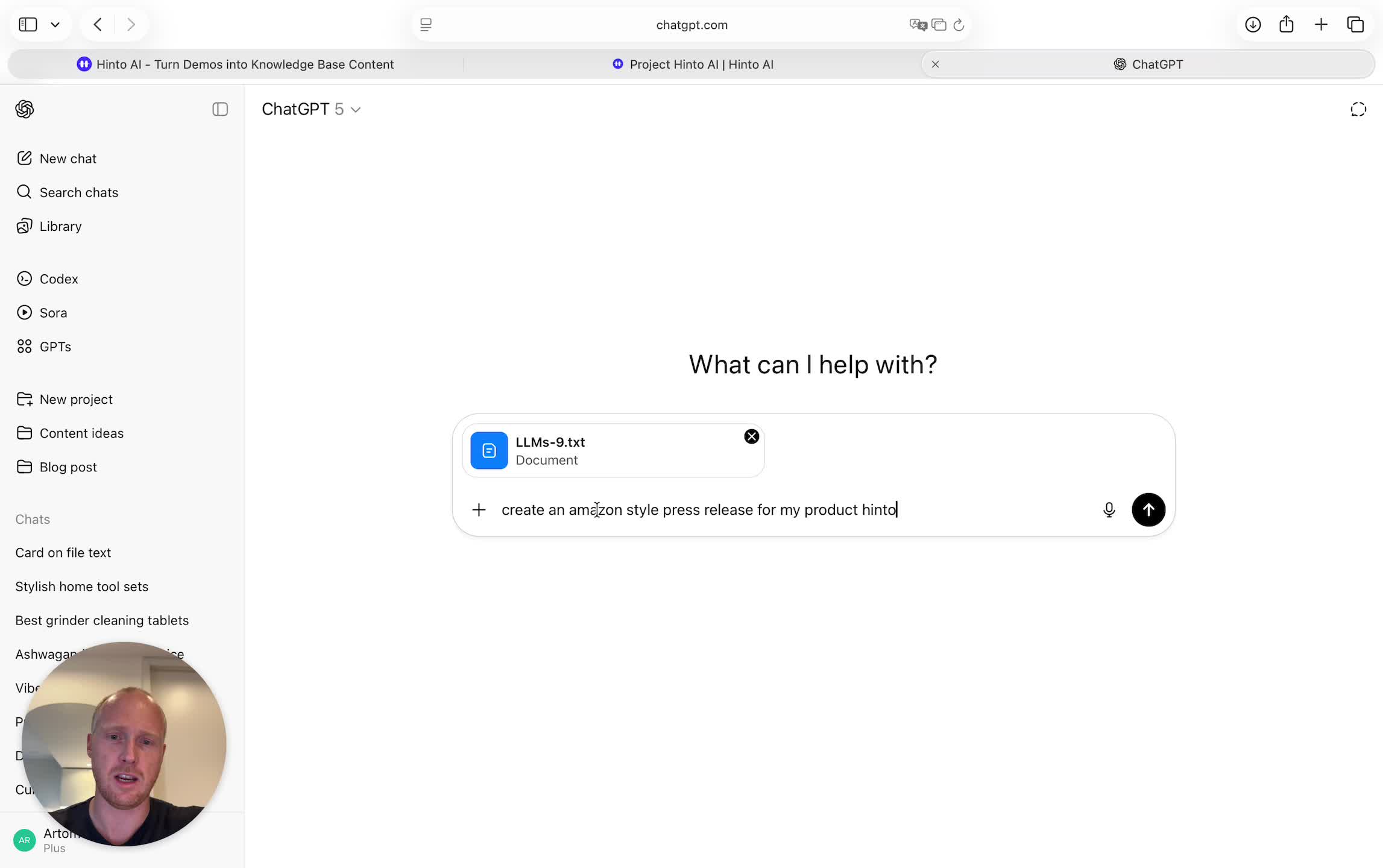Click the plus attach icon in composer
The image size is (1383, 868).
[479, 510]
